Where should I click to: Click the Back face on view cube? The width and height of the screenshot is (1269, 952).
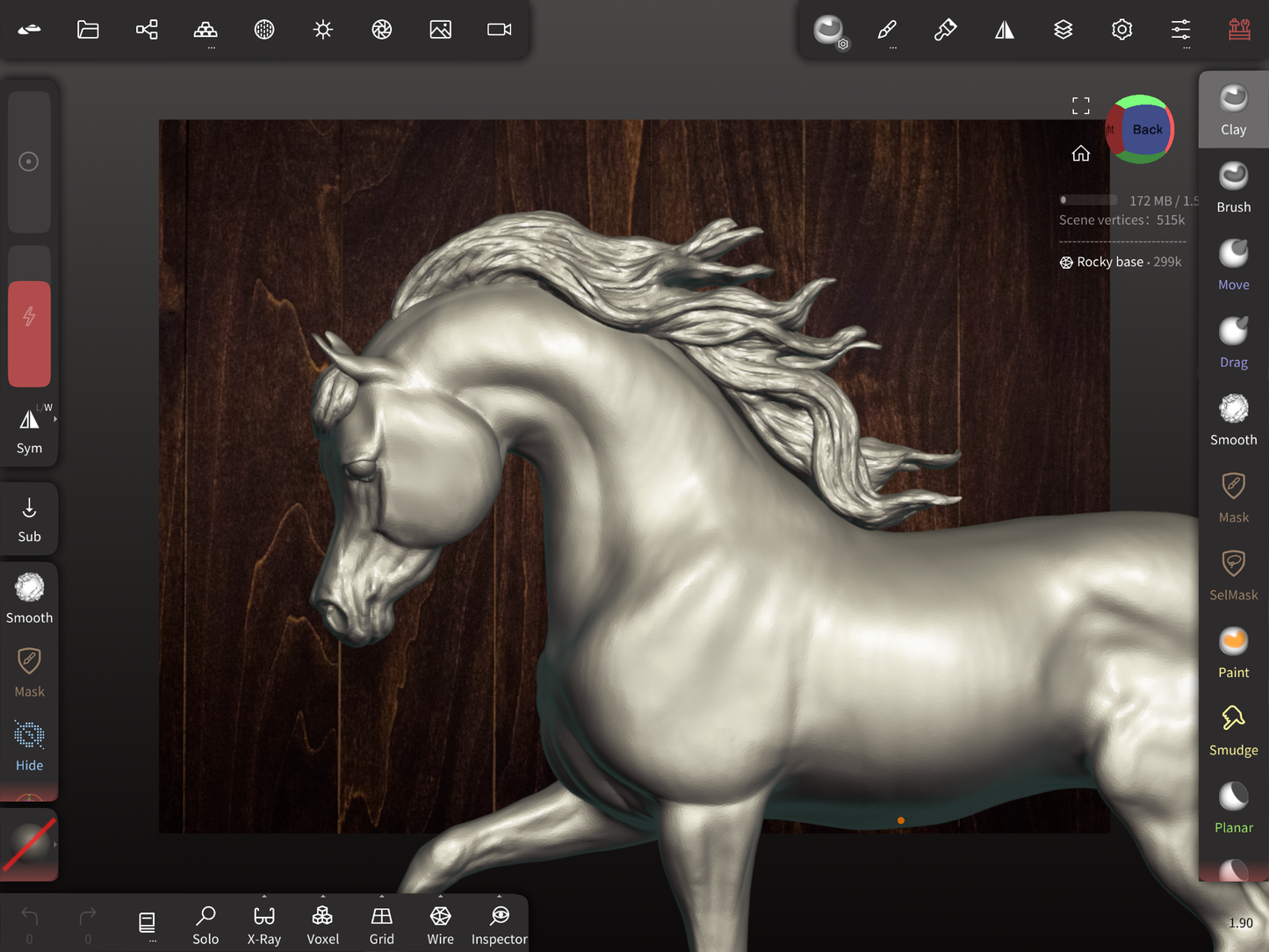click(x=1146, y=130)
